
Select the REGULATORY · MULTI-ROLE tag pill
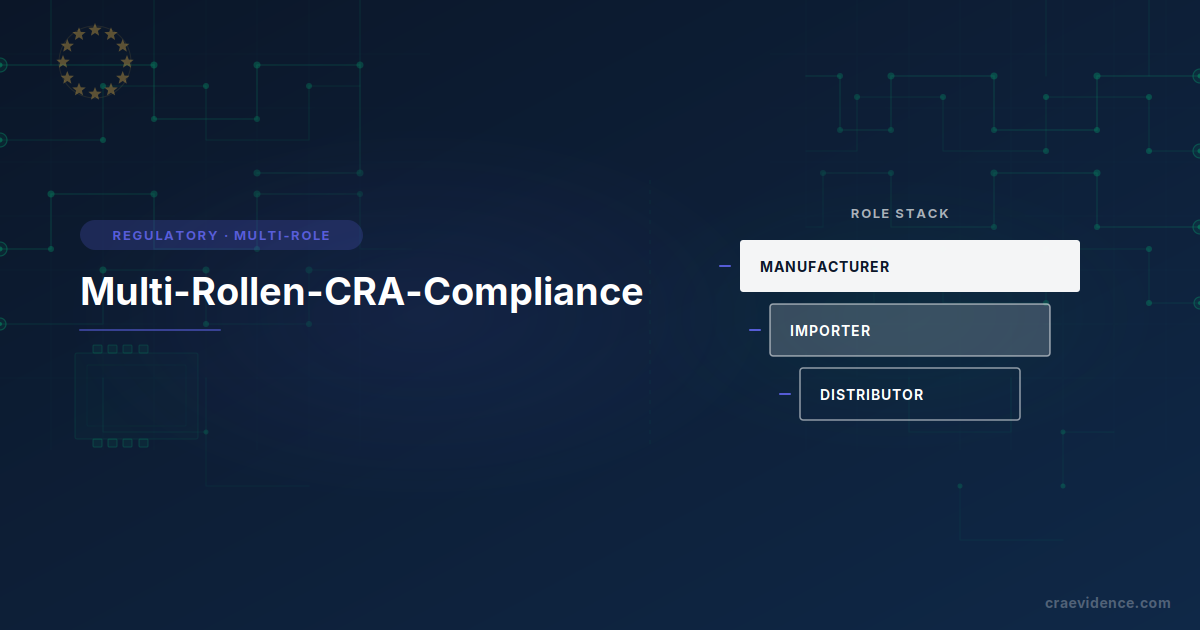click(x=221, y=235)
